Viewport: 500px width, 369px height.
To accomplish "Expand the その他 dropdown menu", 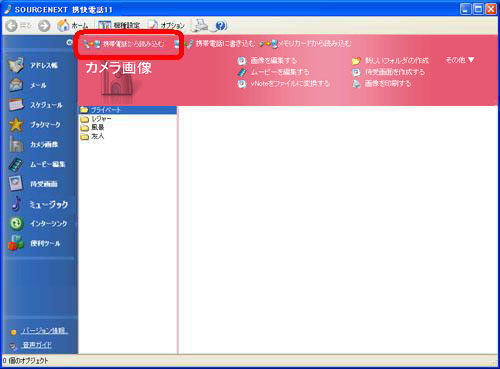I will [460, 60].
